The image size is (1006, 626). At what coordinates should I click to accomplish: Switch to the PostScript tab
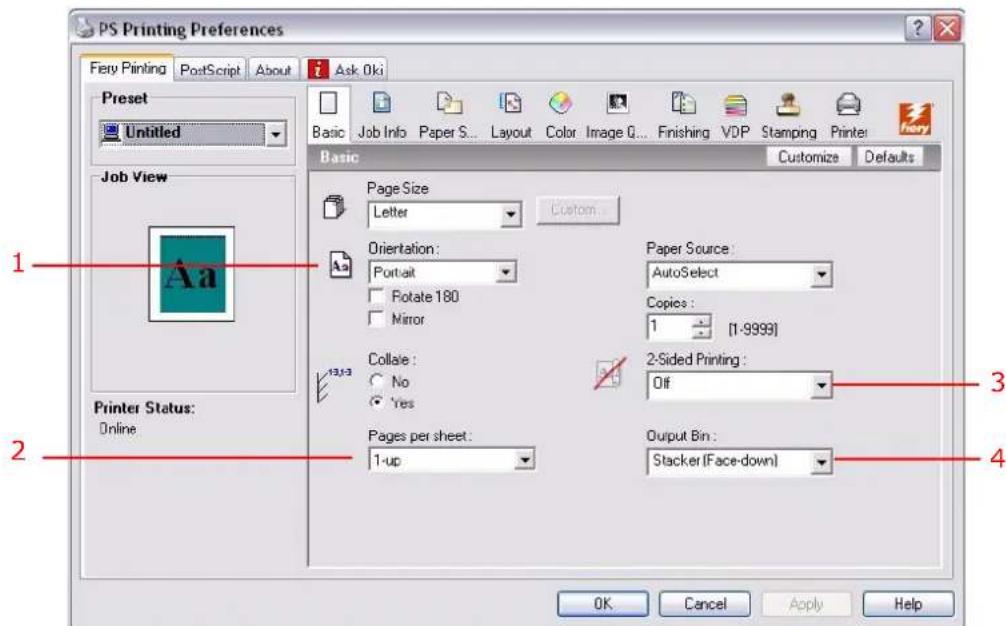210,69
